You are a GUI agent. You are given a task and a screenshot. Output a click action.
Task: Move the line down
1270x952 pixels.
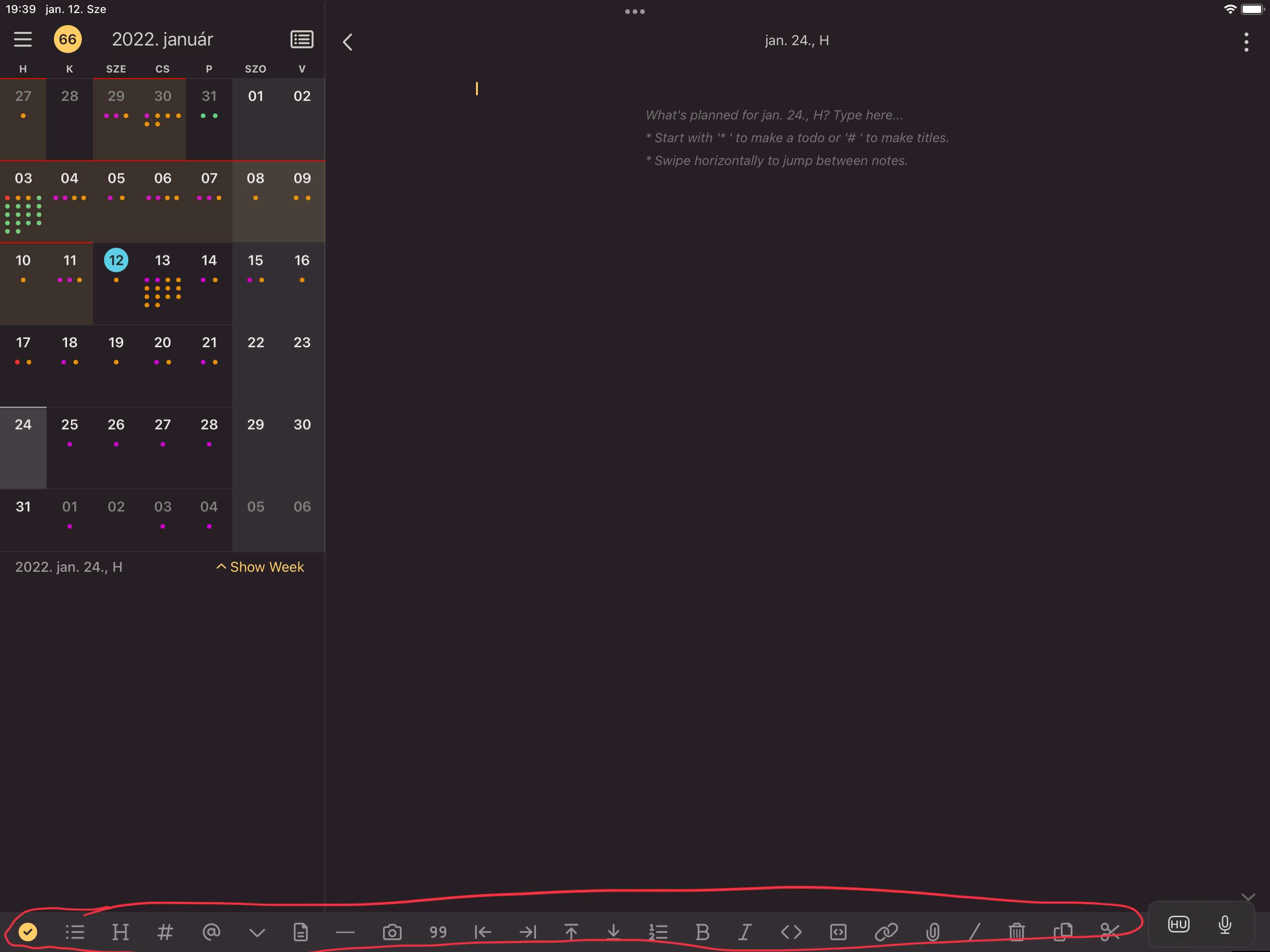tap(613, 932)
